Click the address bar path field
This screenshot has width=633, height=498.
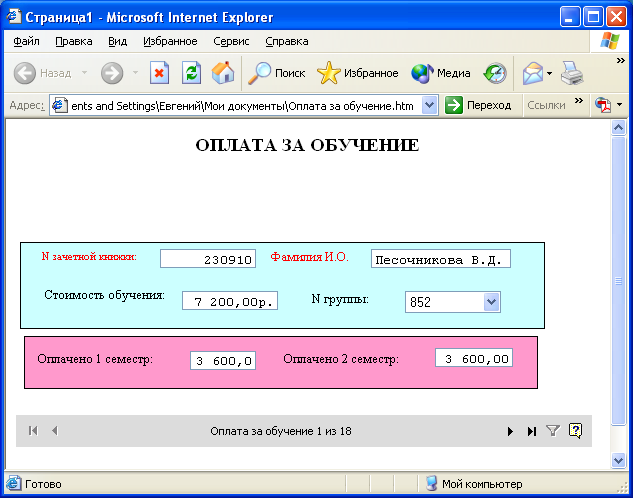click(x=242, y=106)
